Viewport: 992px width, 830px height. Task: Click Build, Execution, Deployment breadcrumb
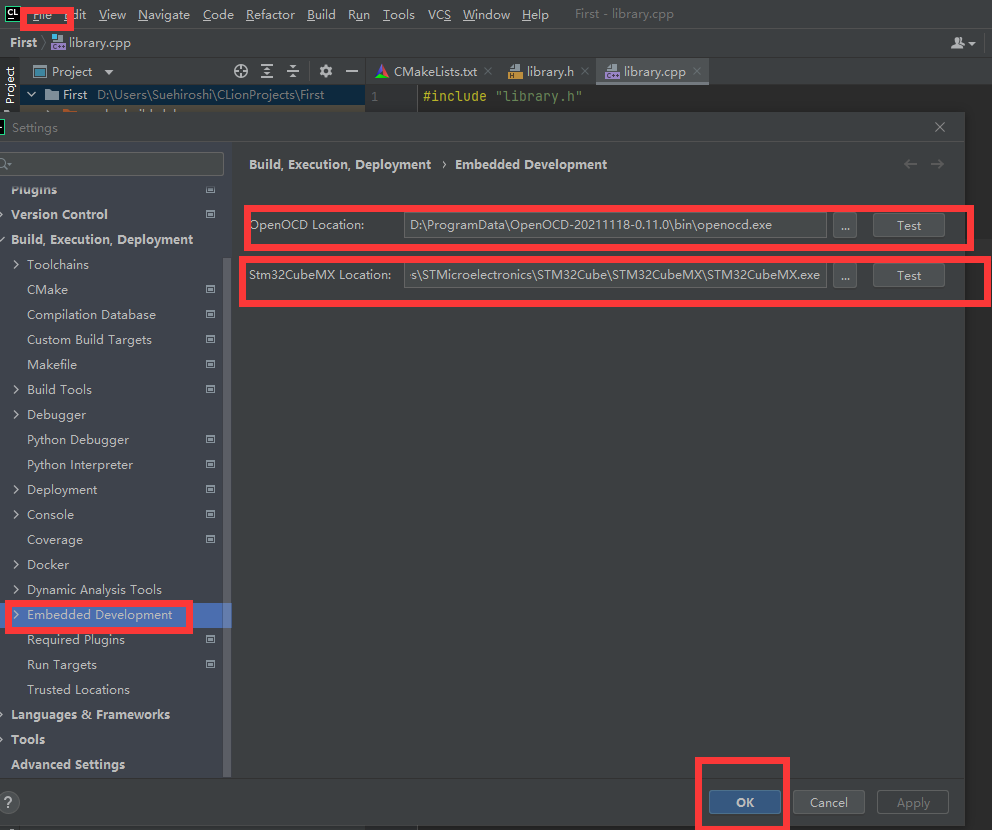pos(340,164)
